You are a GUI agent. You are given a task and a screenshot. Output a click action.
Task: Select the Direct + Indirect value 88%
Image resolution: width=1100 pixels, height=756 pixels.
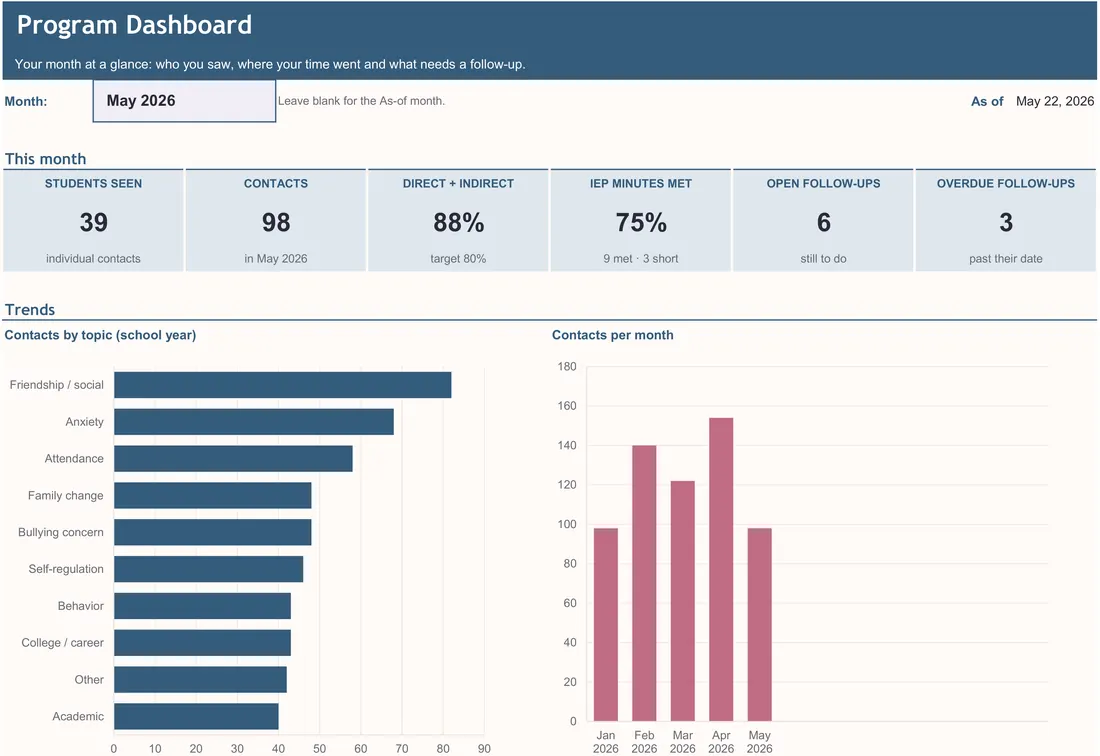(458, 222)
